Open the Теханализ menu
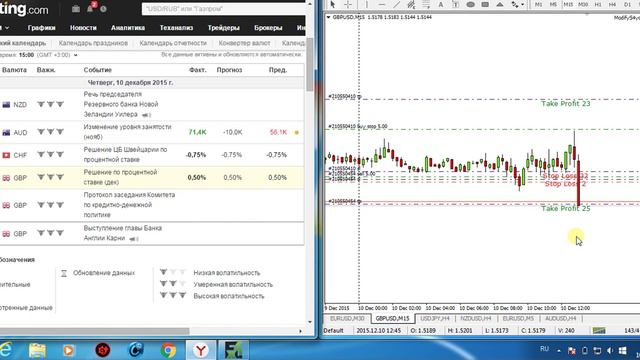640x360 pixels. pos(176,28)
